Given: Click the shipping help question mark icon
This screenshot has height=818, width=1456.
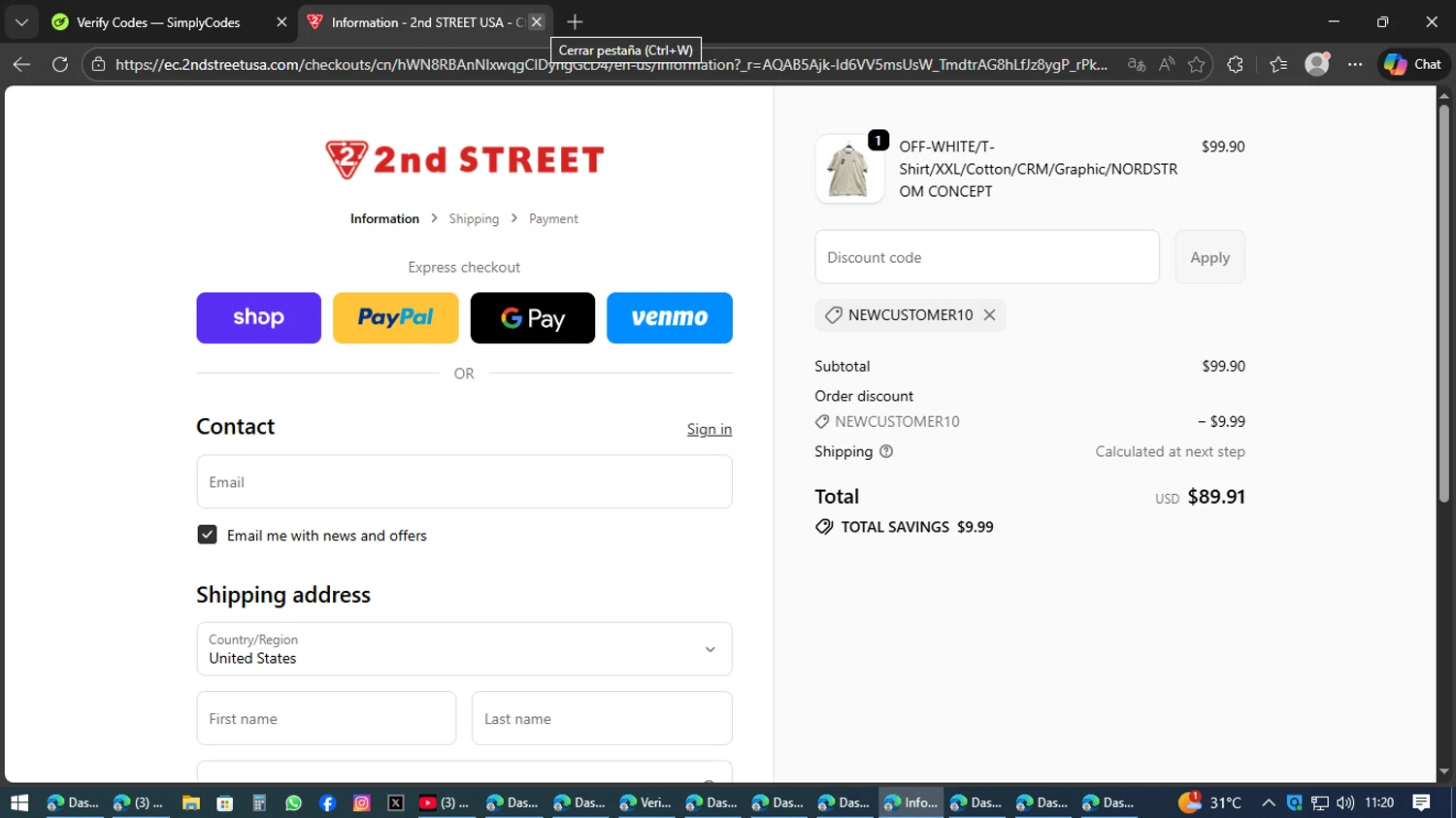Looking at the screenshot, I should [x=886, y=452].
